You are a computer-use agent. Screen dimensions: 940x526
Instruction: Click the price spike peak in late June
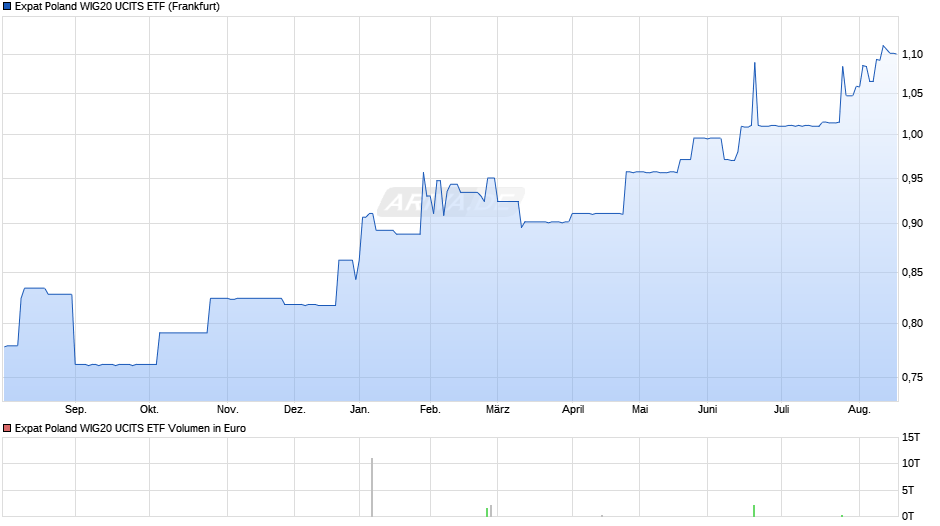click(755, 63)
